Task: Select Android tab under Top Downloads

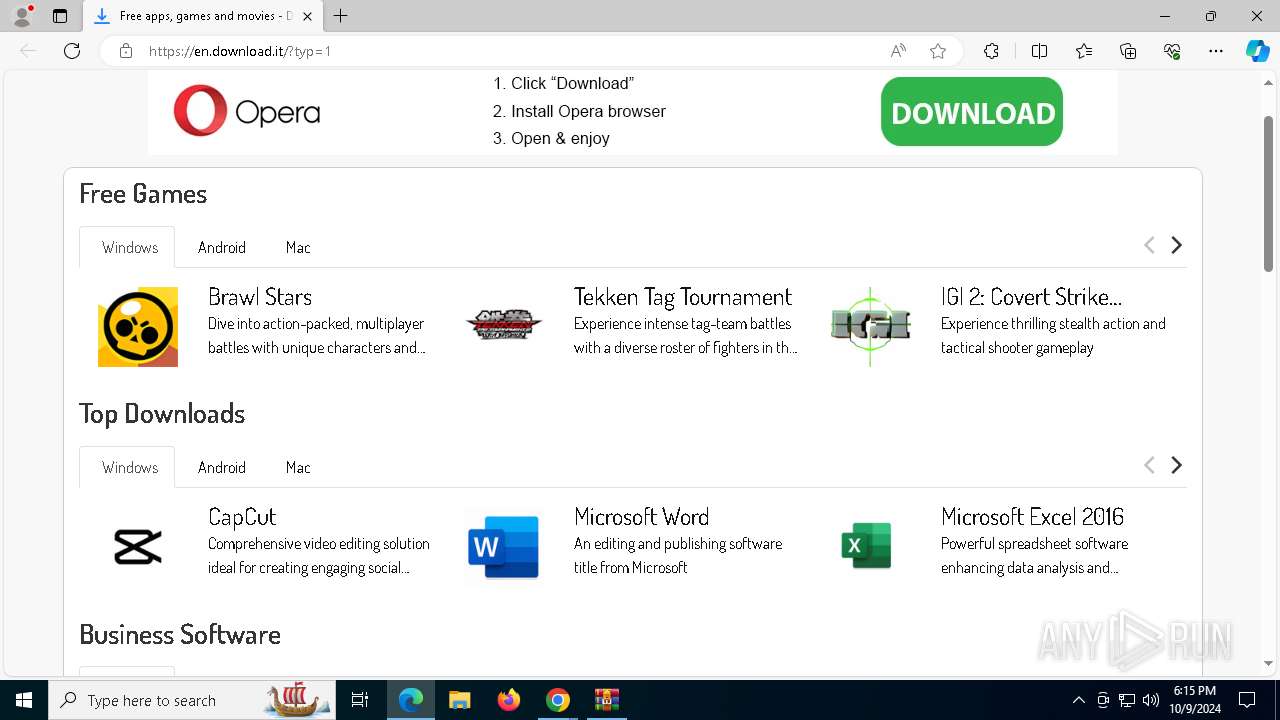Action: pos(222,467)
